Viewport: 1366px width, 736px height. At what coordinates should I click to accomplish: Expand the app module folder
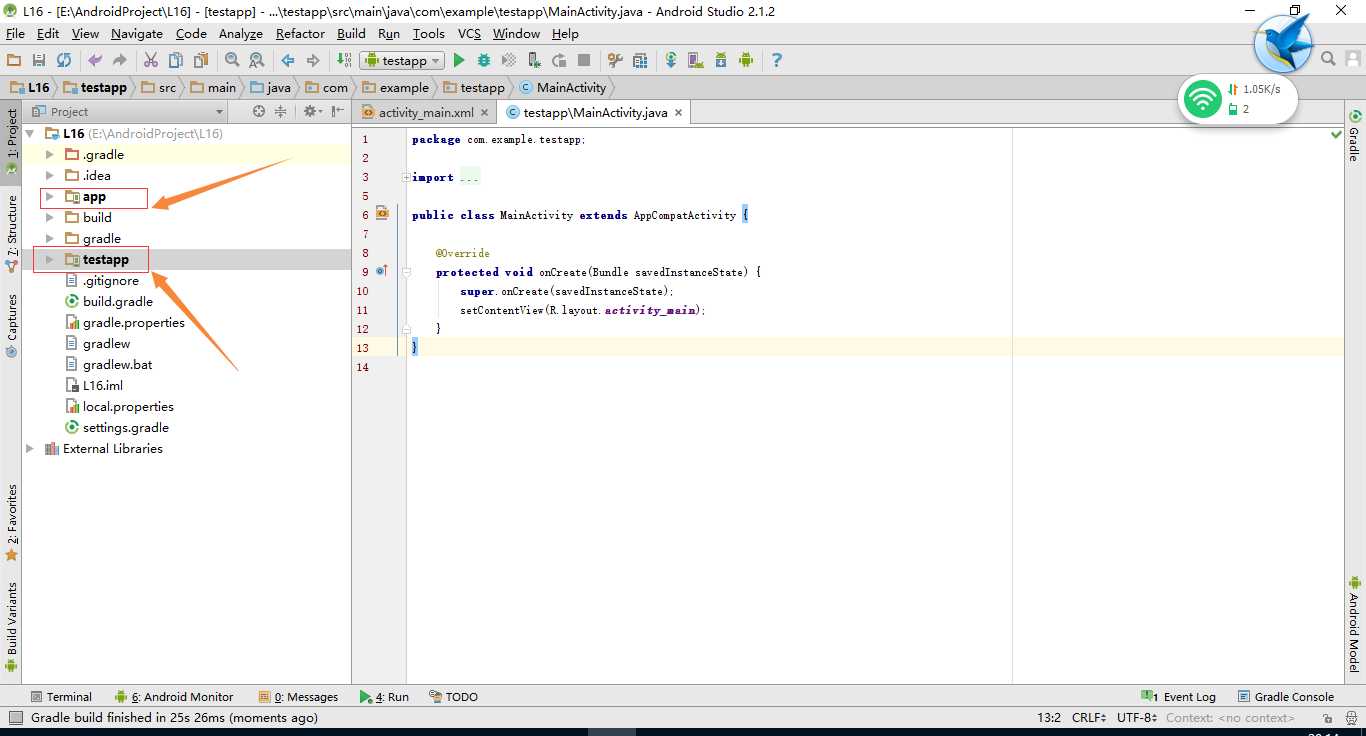point(50,197)
